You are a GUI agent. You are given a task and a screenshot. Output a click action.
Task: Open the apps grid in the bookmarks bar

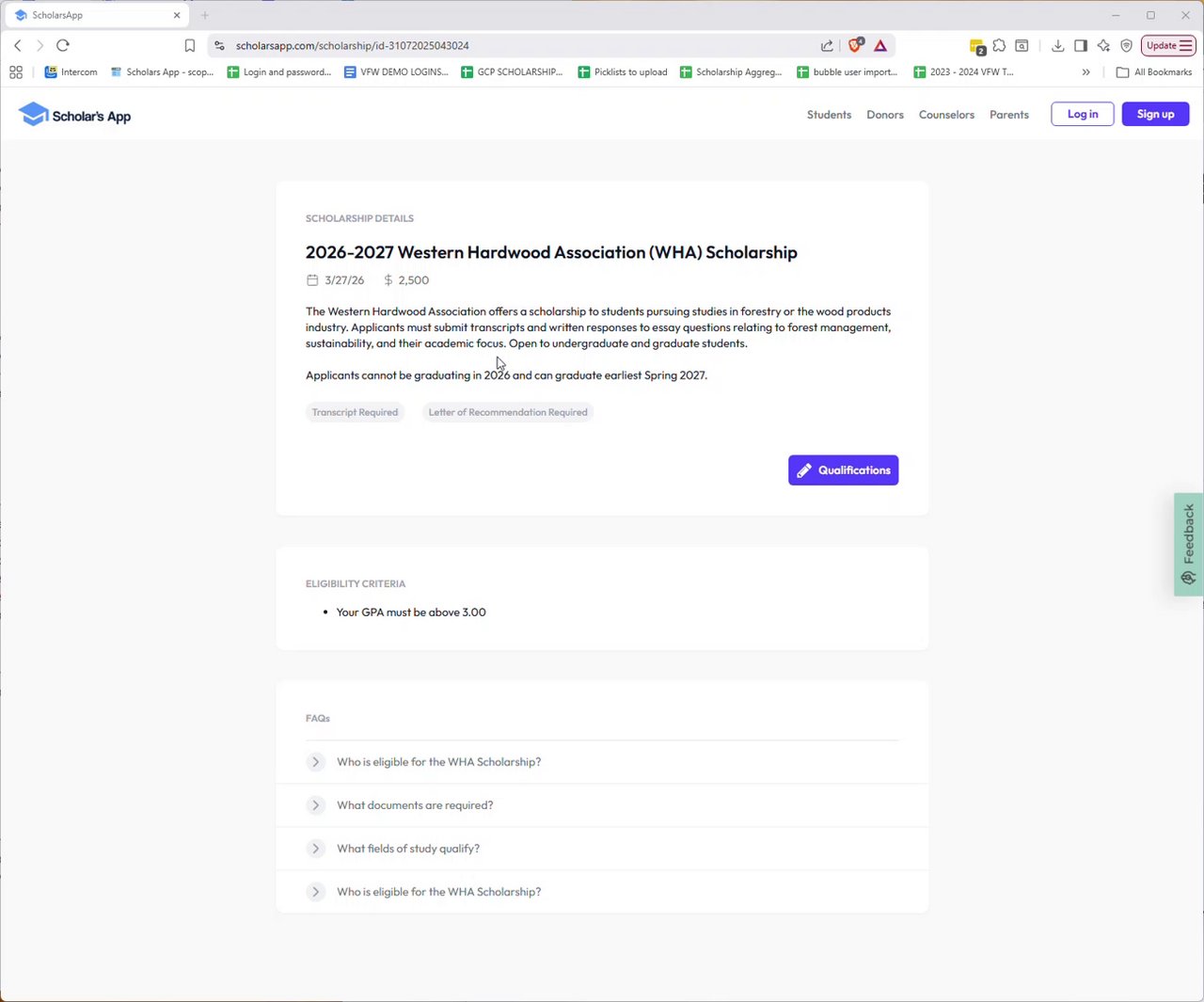[x=16, y=72]
